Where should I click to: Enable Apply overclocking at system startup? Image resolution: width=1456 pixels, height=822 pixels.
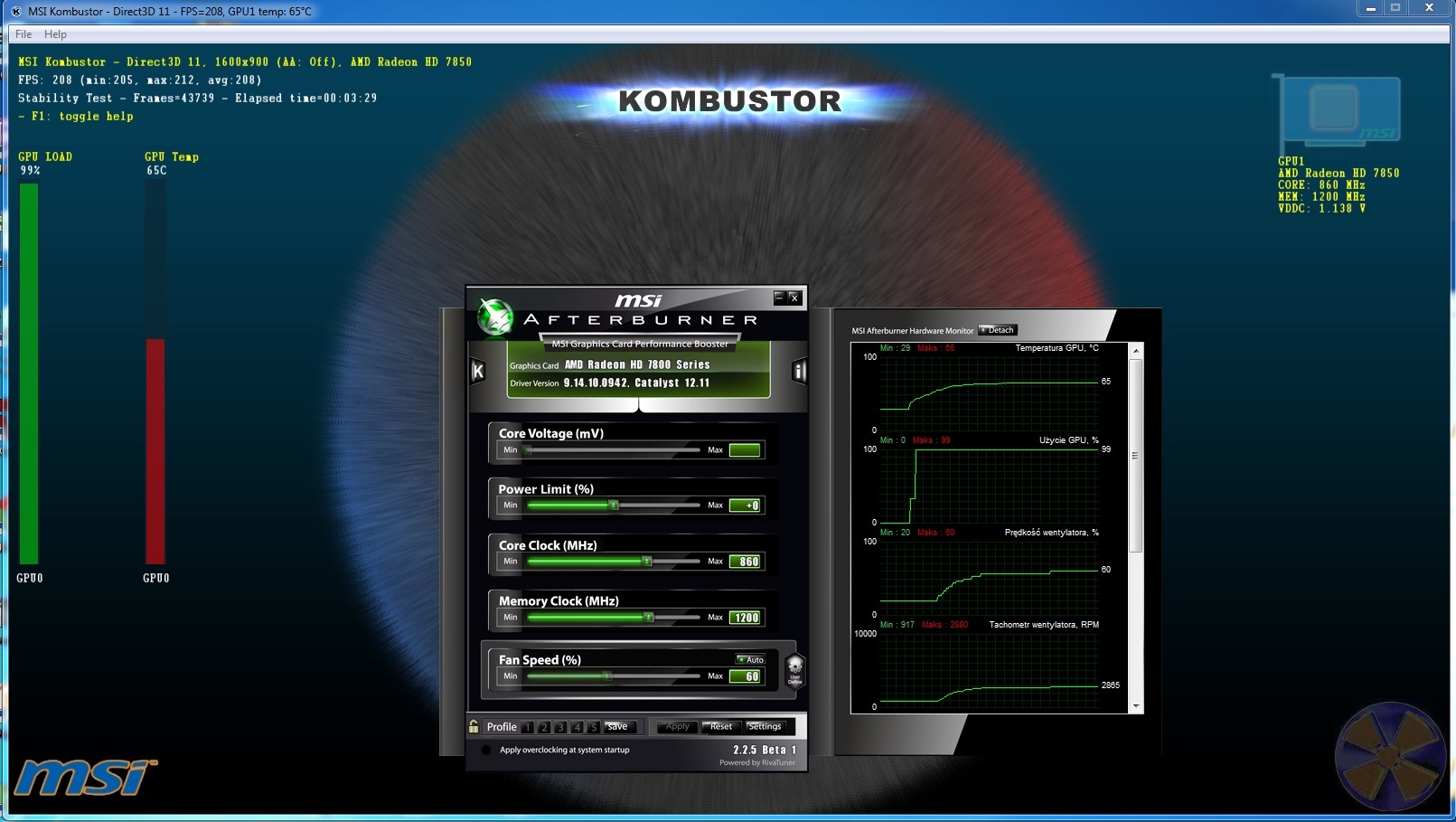(x=486, y=750)
